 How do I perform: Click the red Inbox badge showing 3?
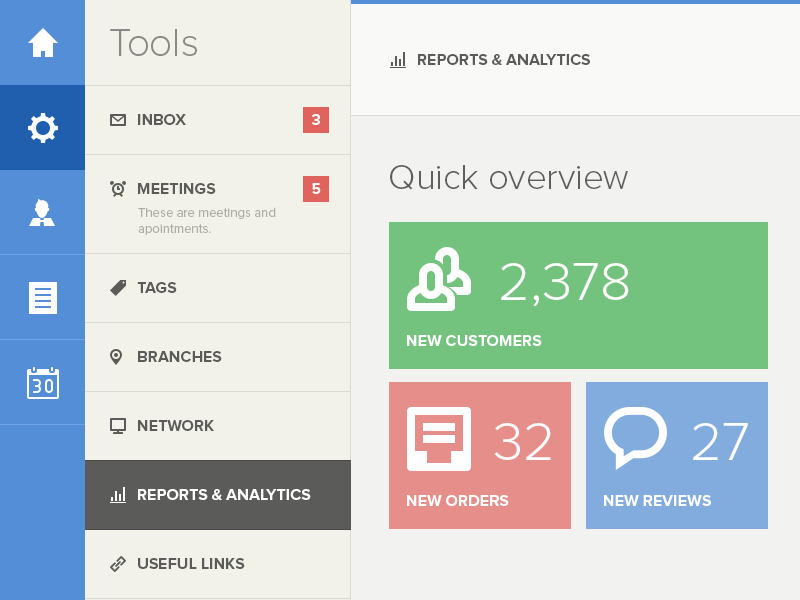tap(316, 120)
